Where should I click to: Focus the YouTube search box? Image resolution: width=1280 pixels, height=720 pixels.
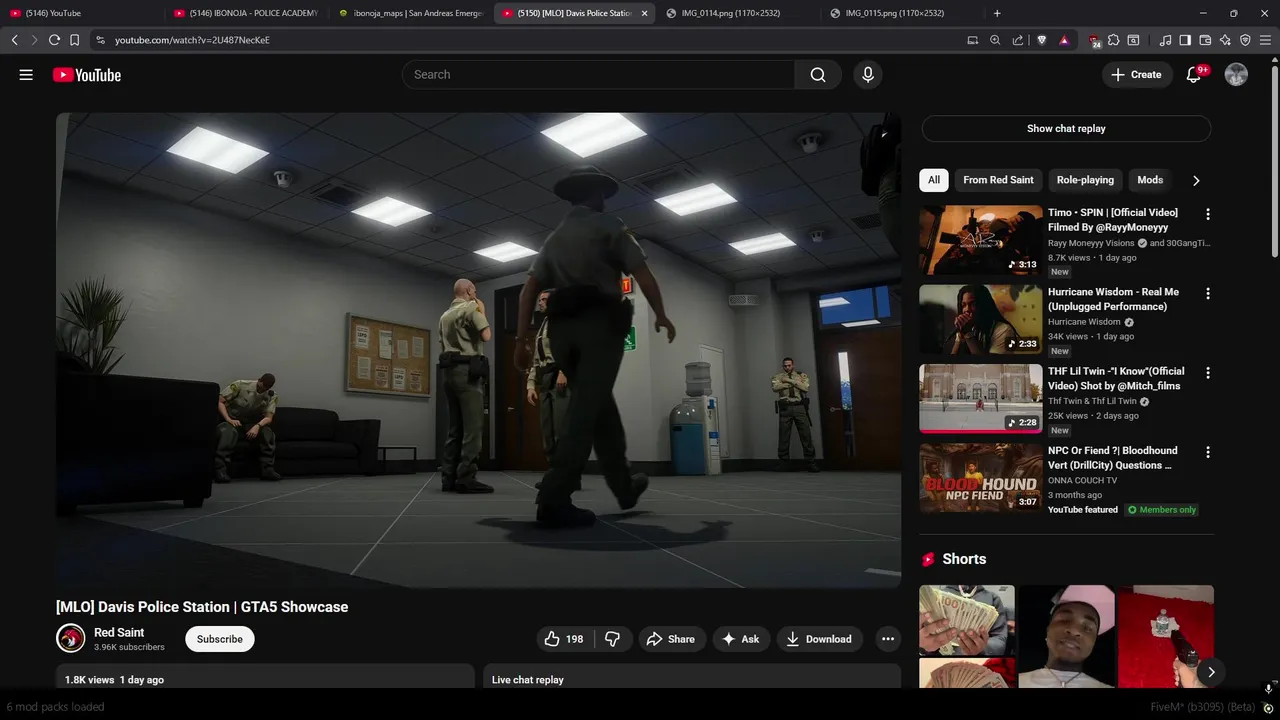point(598,75)
